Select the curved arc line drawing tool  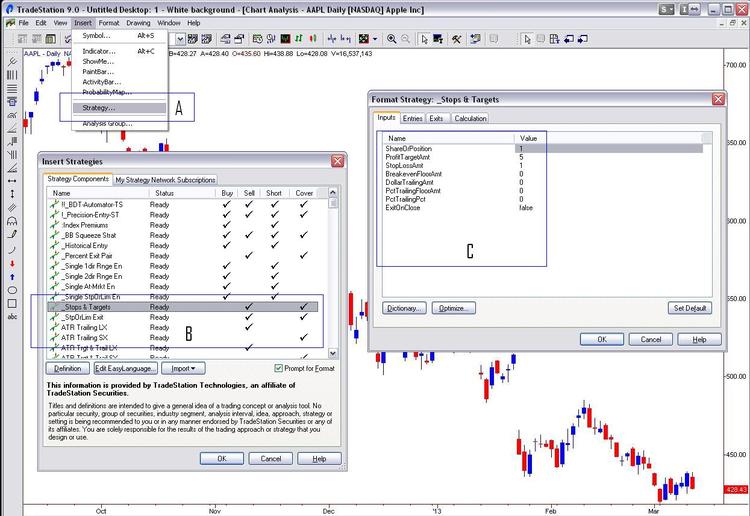click(x=12, y=250)
